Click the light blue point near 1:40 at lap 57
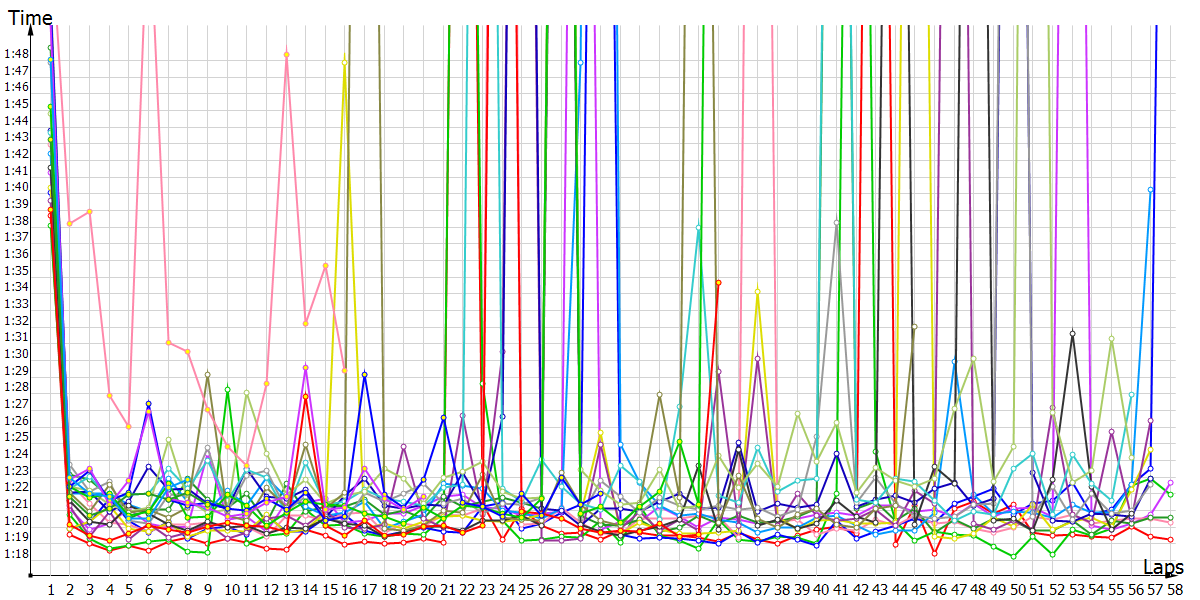The width and height of the screenshot is (1200, 600). pyautogui.click(x=1151, y=189)
